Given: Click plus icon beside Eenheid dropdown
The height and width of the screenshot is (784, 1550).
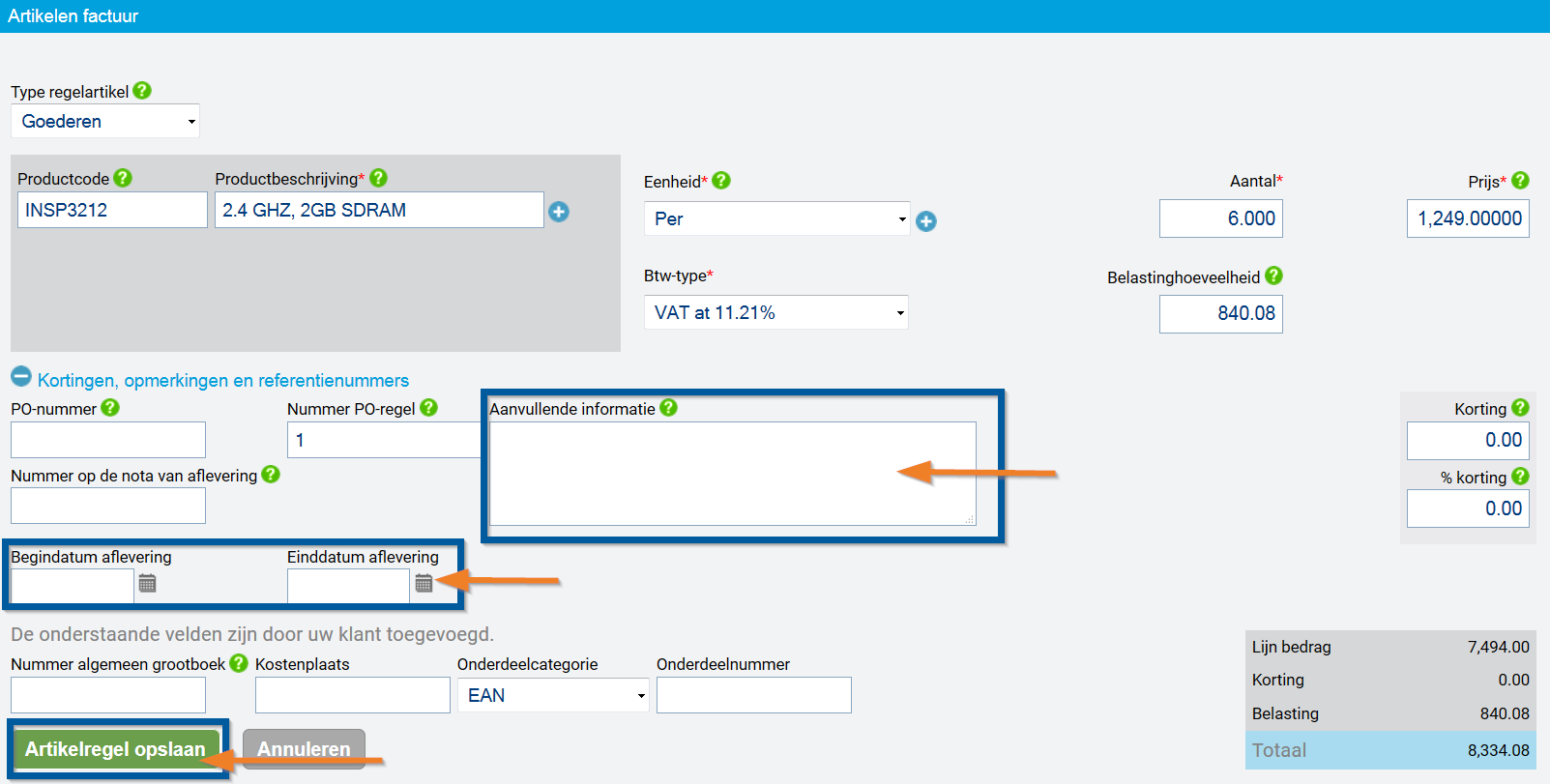Looking at the screenshot, I should click(926, 221).
